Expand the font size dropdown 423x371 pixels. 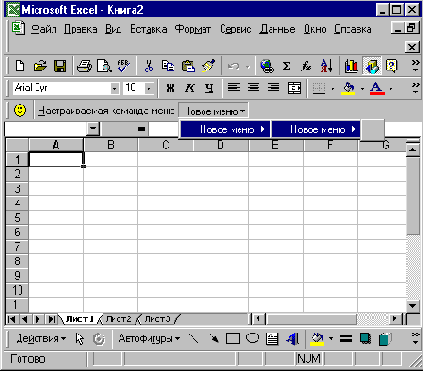[149, 89]
